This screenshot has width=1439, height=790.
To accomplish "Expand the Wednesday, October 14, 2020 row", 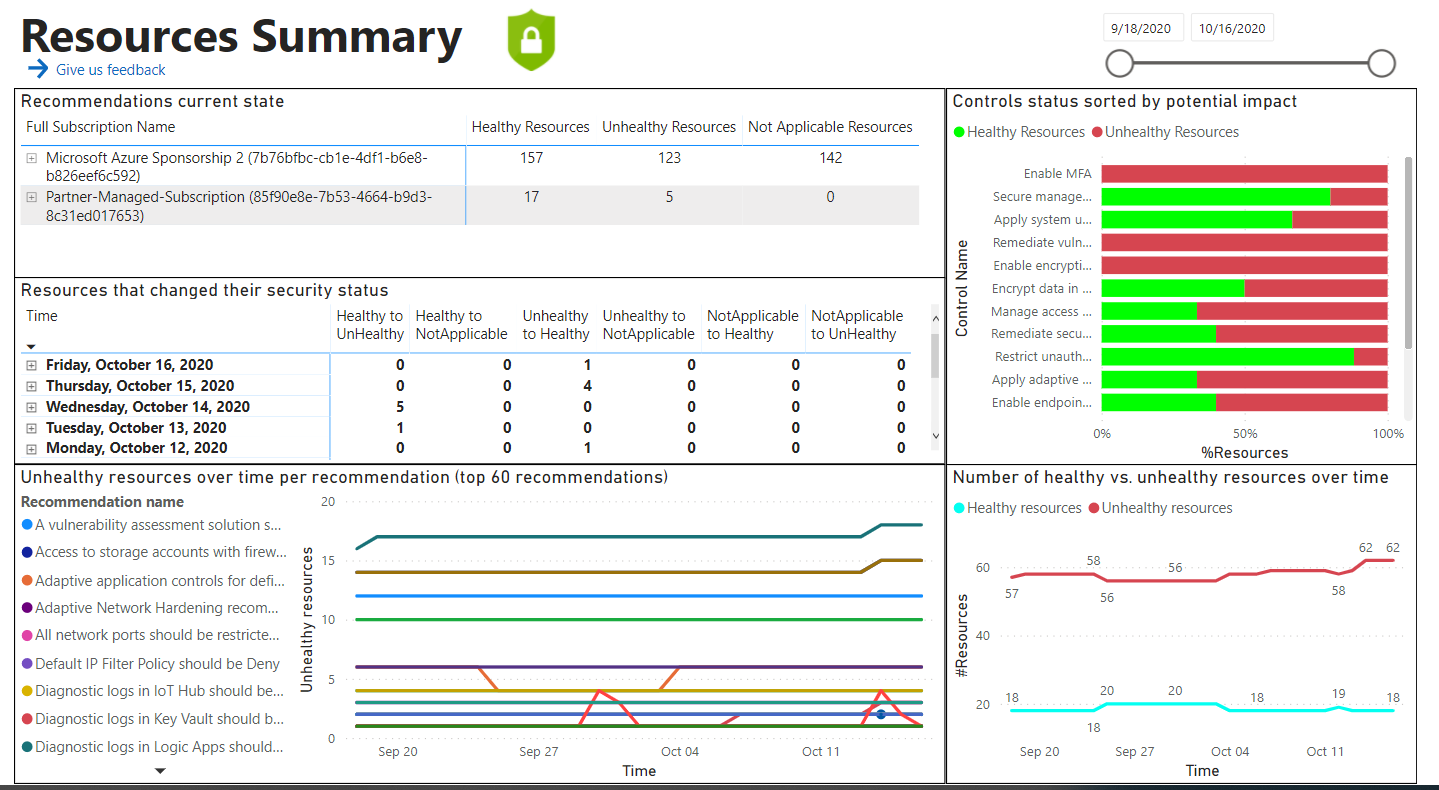I will pos(32,407).
